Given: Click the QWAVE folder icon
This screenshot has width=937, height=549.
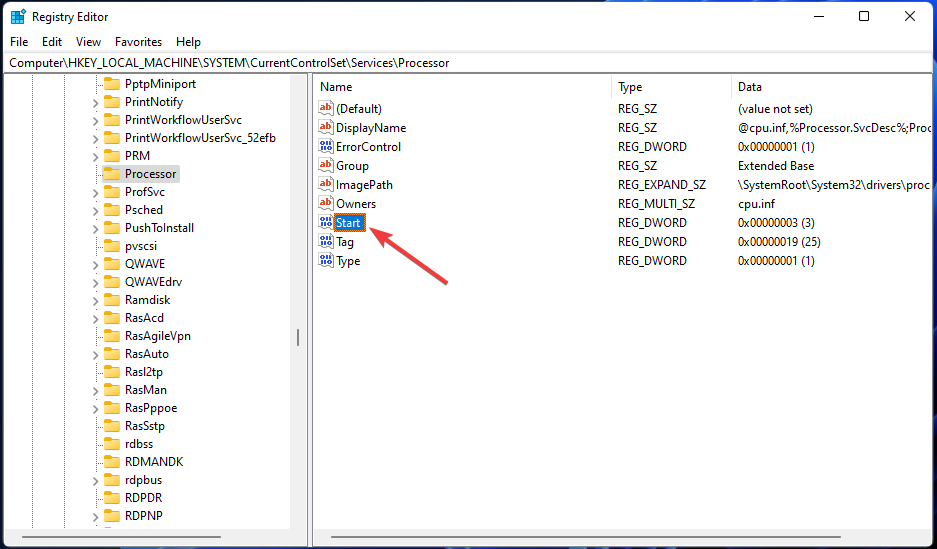Looking at the screenshot, I should pyautogui.click(x=112, y=263).
